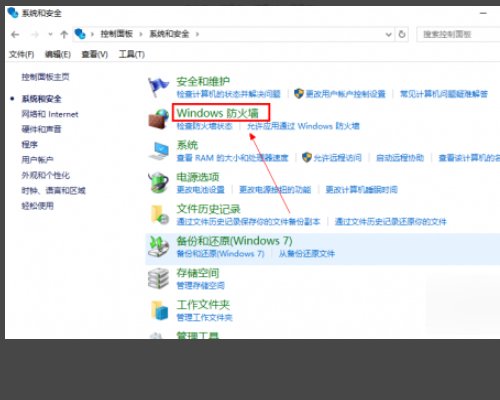
Task: Click the 备份和还原(Windows 7) drive icon
Action: tap(158, 246)
